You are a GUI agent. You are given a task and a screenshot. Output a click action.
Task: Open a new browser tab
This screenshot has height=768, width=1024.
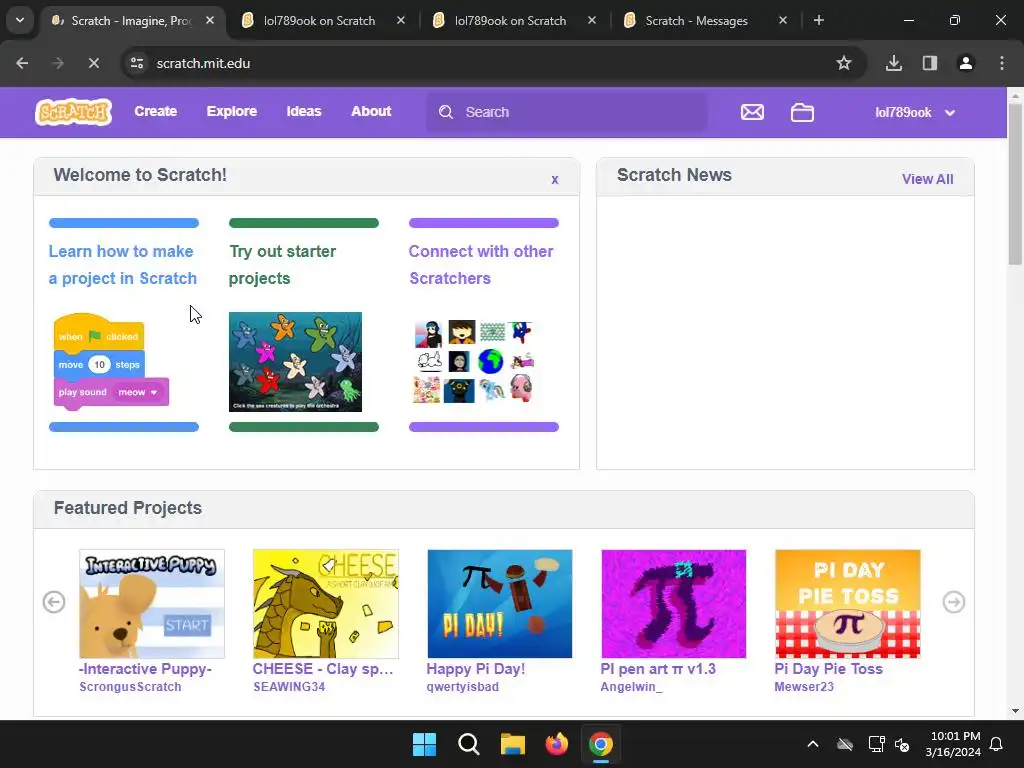[819, 20]
